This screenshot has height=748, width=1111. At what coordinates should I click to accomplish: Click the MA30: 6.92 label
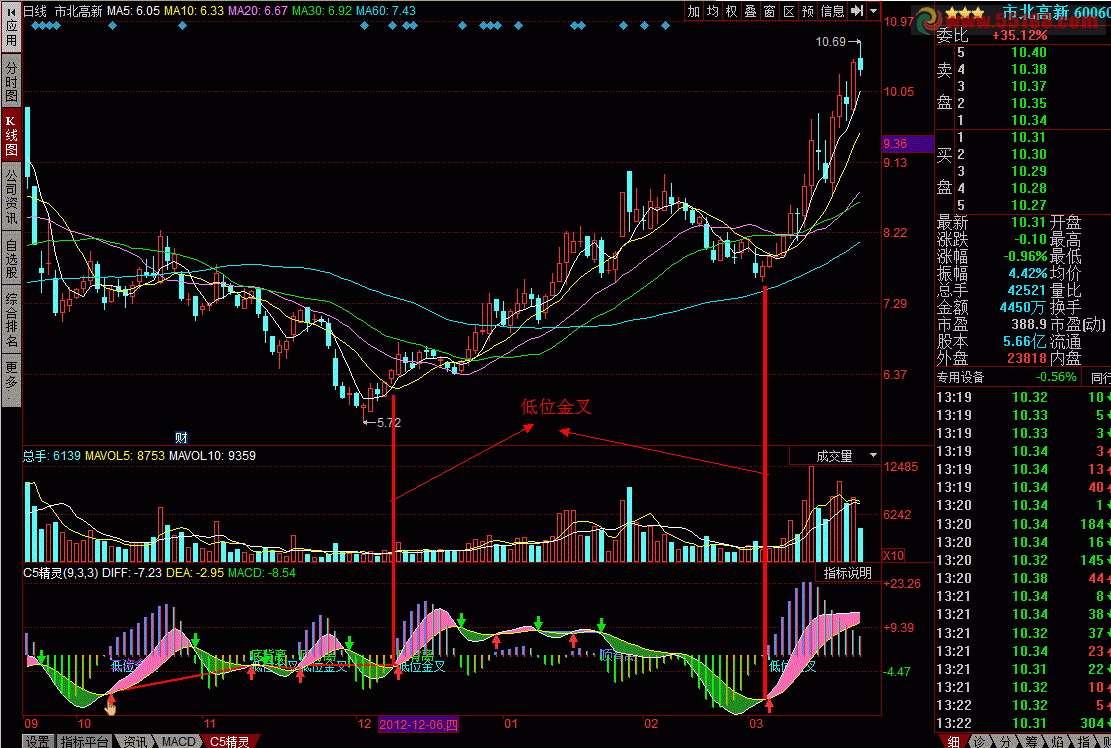(322, 11)
